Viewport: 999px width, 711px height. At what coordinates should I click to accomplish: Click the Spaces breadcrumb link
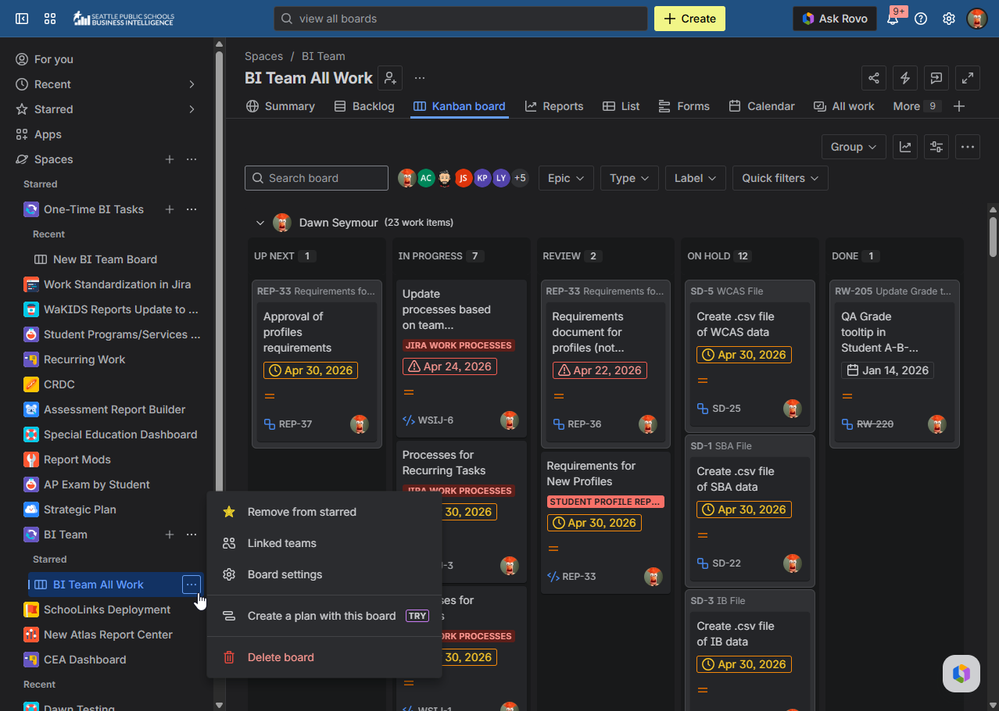tap(264, 56)
